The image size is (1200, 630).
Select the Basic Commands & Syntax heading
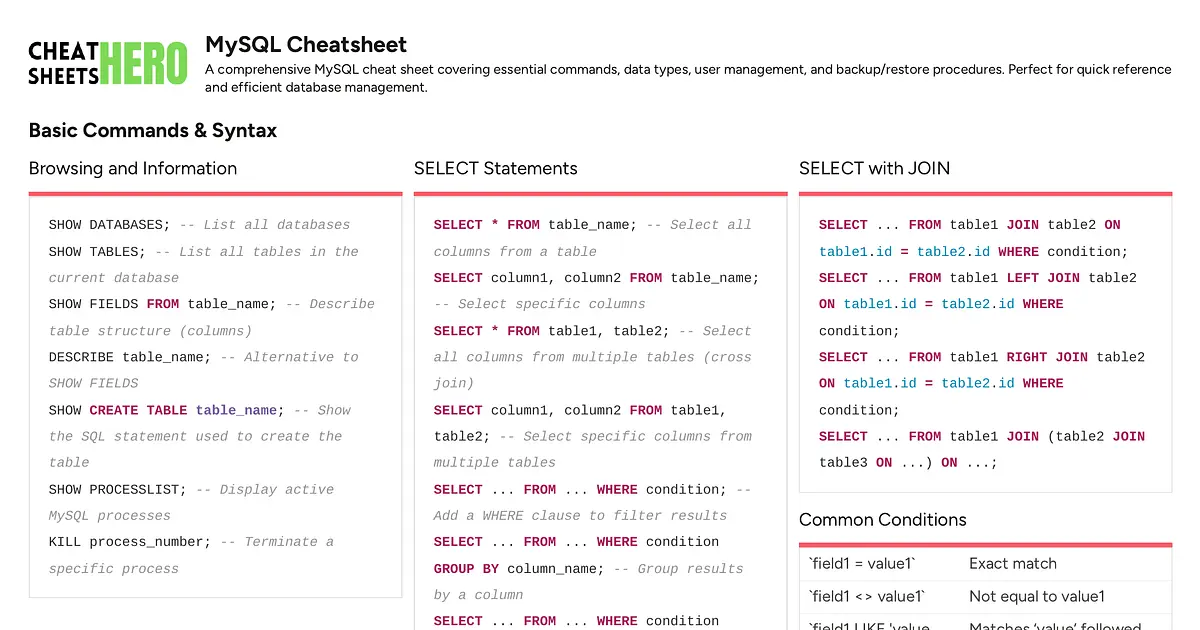point(153,130)
